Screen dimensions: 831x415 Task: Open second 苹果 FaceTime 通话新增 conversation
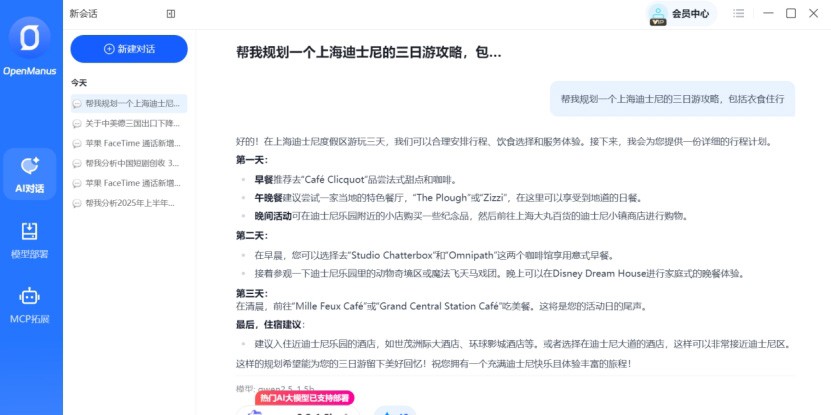tap(131, 183)
